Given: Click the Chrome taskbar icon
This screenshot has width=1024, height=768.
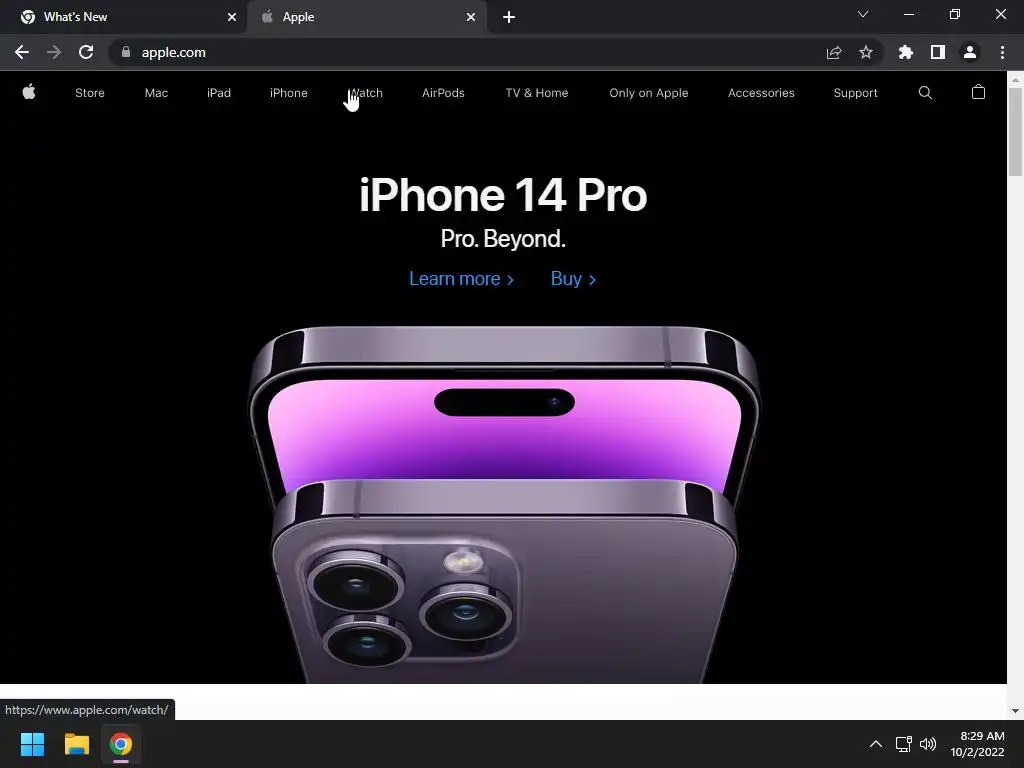Looking at the screenshot, I should pyautogui.click(x=121, y=744).
